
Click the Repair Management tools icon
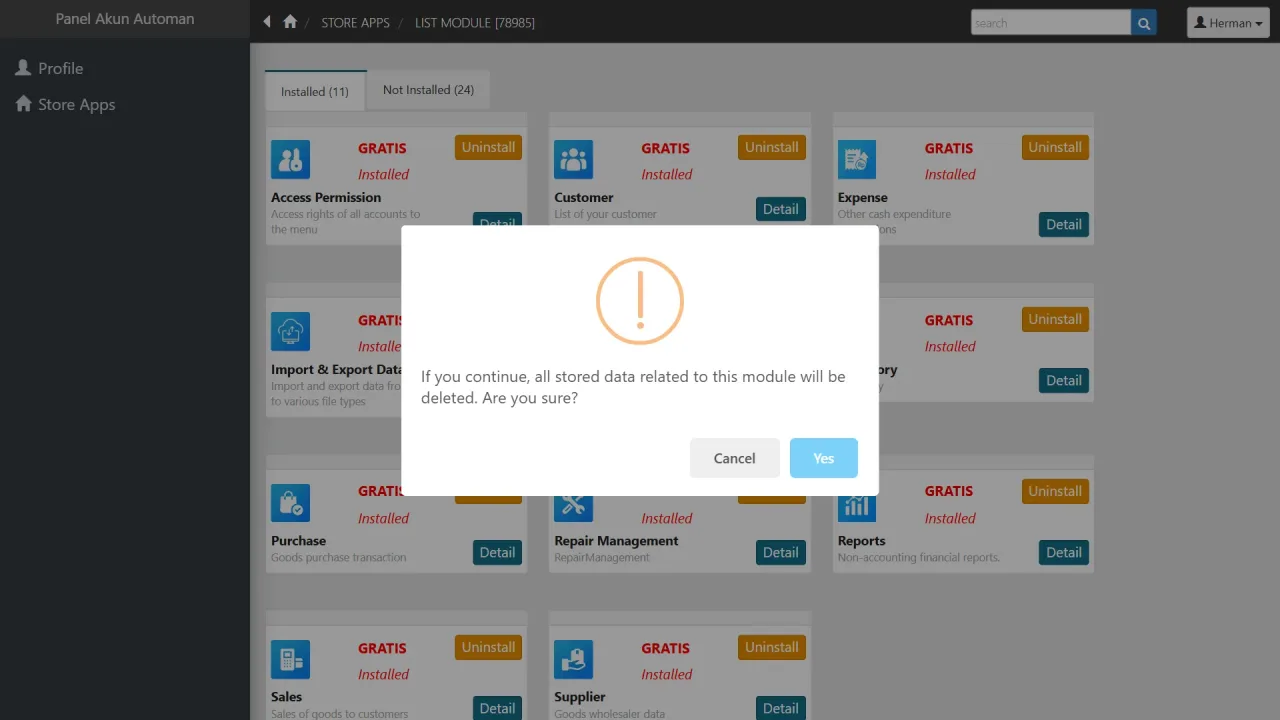tap(573, 507)
